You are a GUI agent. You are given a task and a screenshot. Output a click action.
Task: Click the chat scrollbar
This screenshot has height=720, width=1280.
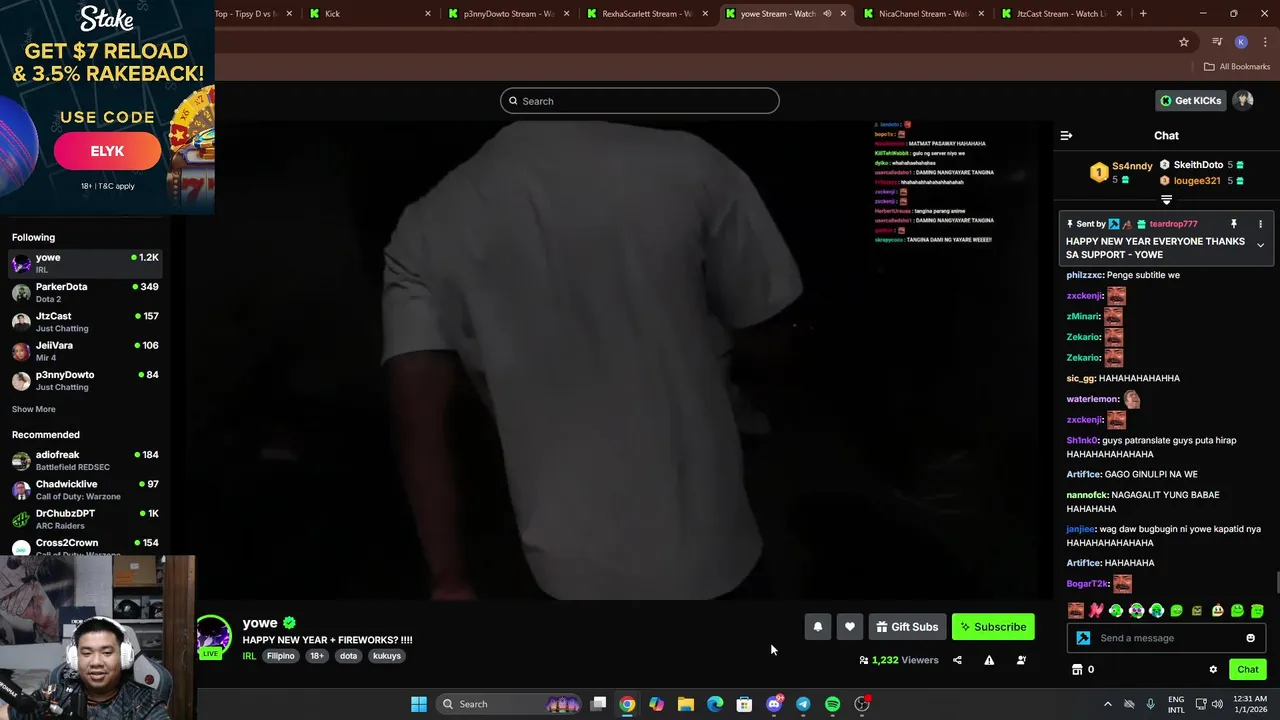[1276, 582]
